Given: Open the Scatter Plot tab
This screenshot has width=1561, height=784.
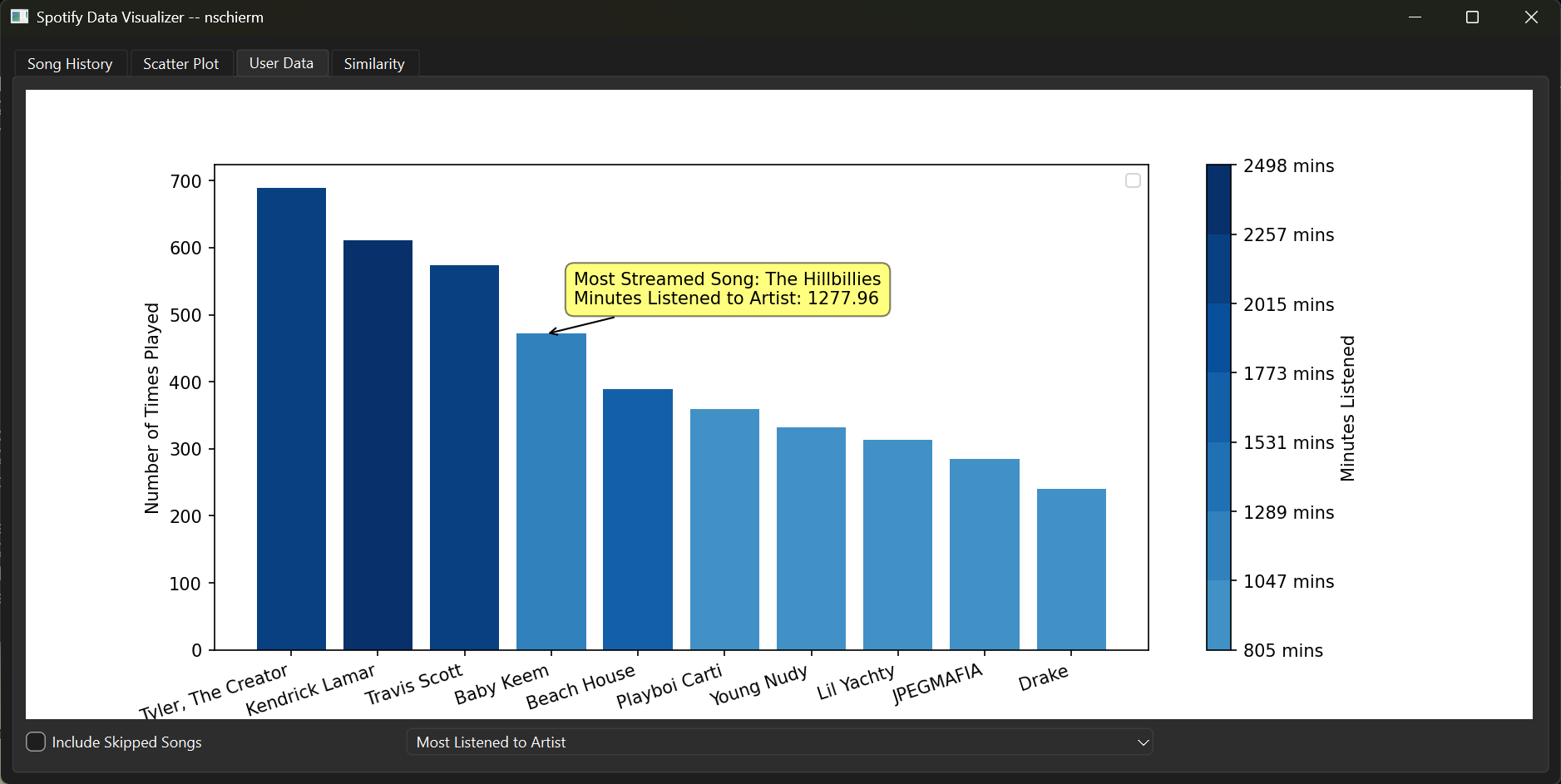Looking at the screenshot, I should pos(180,64).
